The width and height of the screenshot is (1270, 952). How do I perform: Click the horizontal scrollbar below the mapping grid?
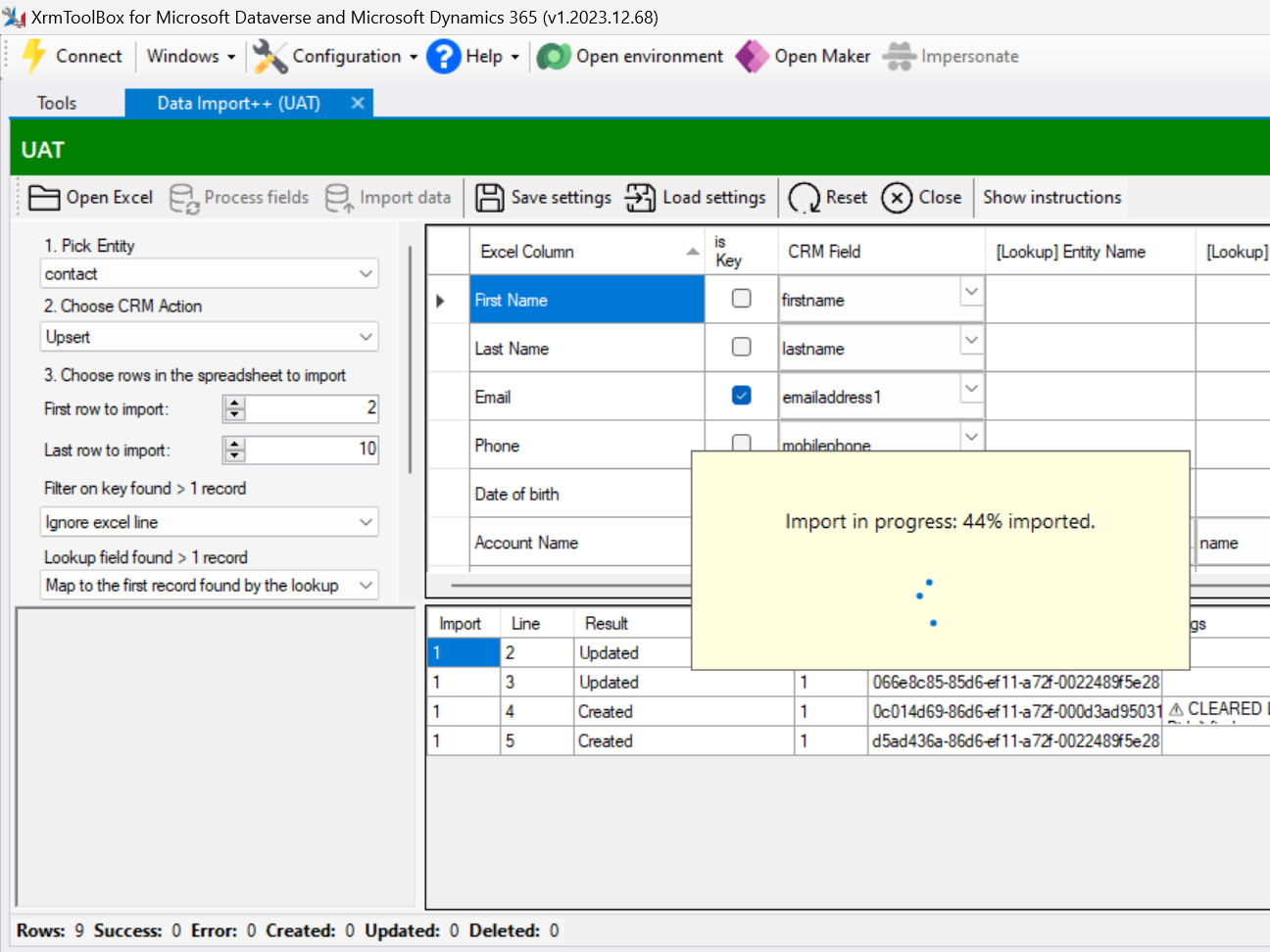pyautogui.click(x=559, y=585)
